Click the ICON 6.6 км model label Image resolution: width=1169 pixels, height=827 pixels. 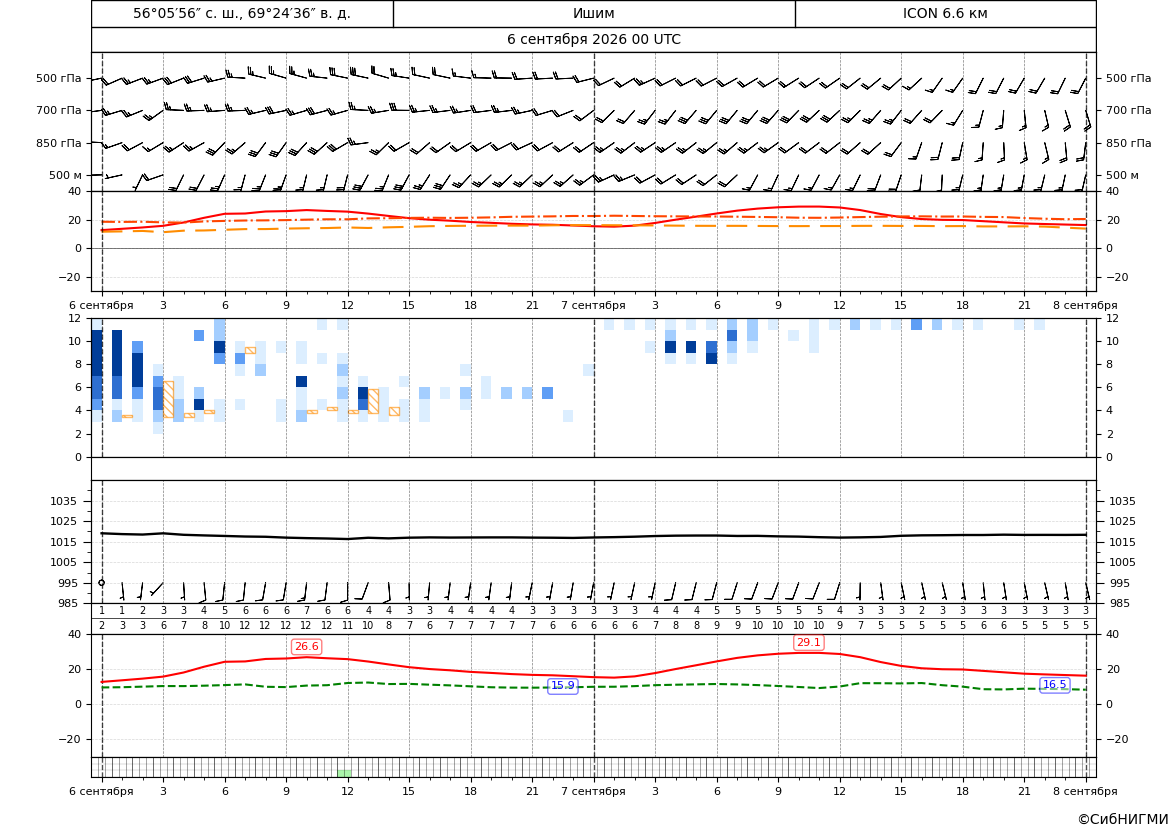(x=945, y=13)
